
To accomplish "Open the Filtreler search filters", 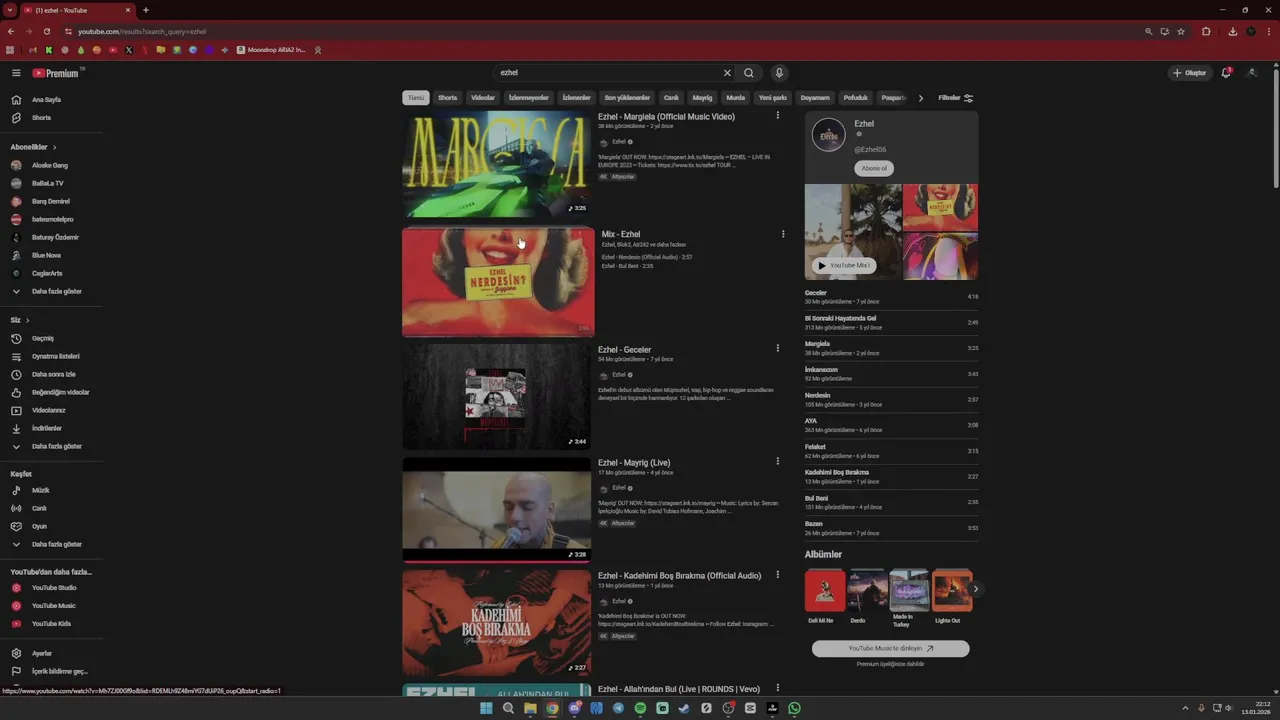I will click(x=956, y=98).
